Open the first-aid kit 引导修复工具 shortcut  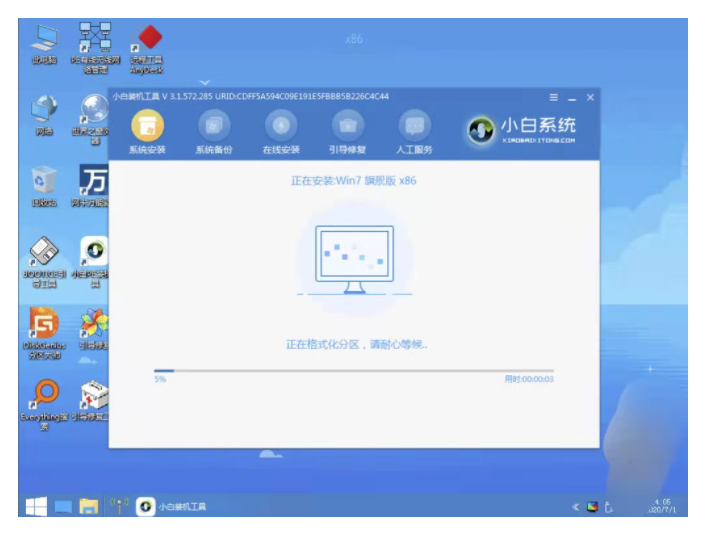pos(92,400)
